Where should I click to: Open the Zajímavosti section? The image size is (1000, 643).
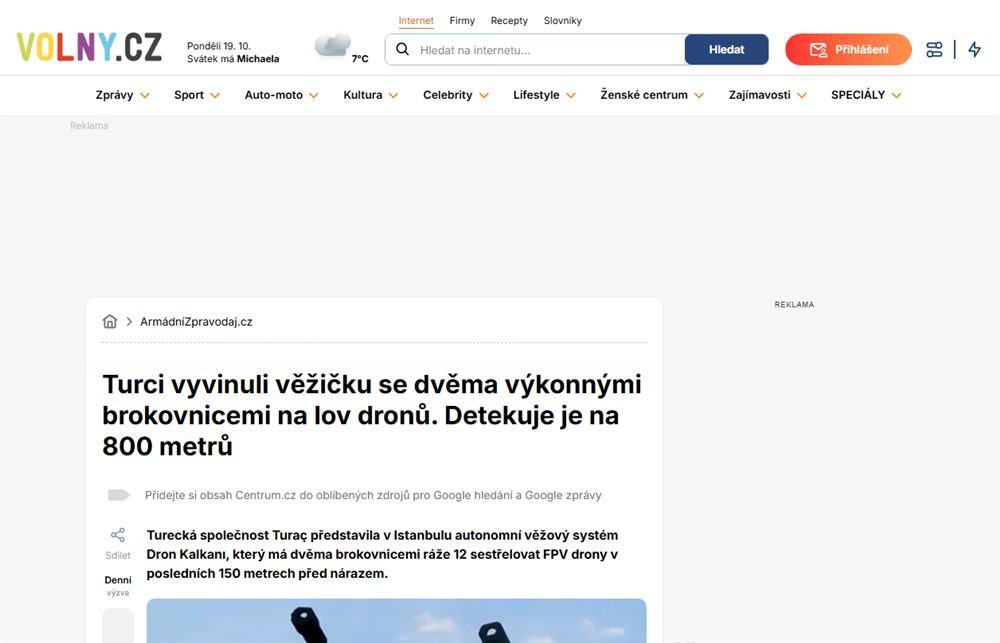tap(760, 95)
